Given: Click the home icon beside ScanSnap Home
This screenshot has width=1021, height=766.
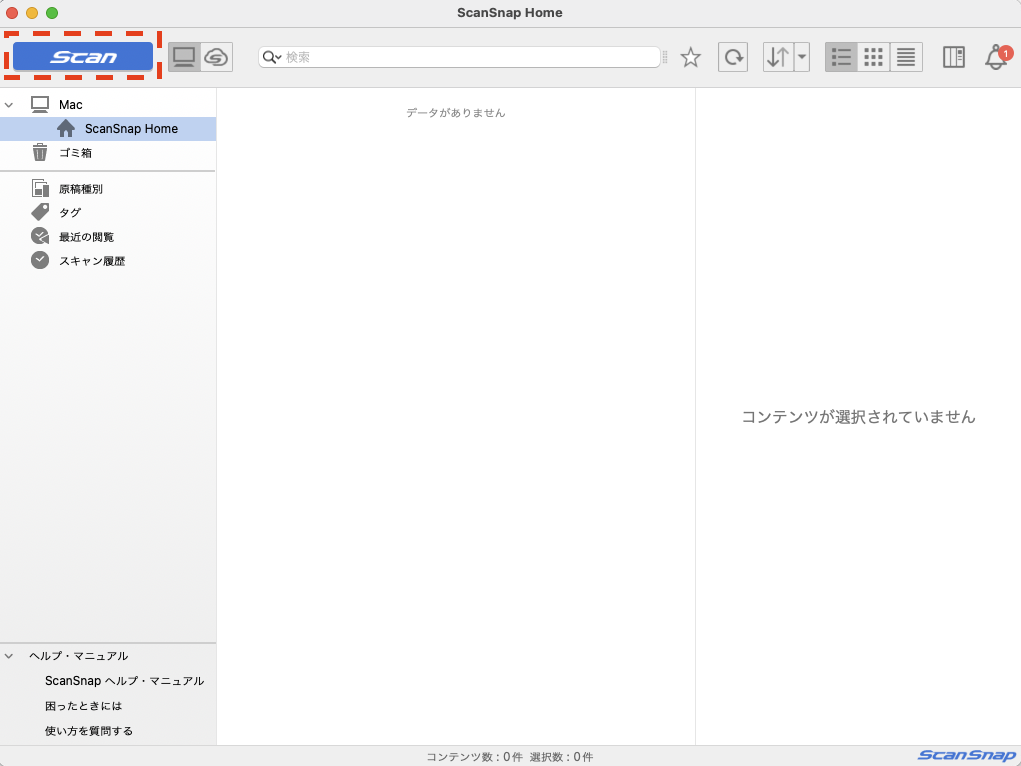Looking at the screenshot, I should point(66,128).
